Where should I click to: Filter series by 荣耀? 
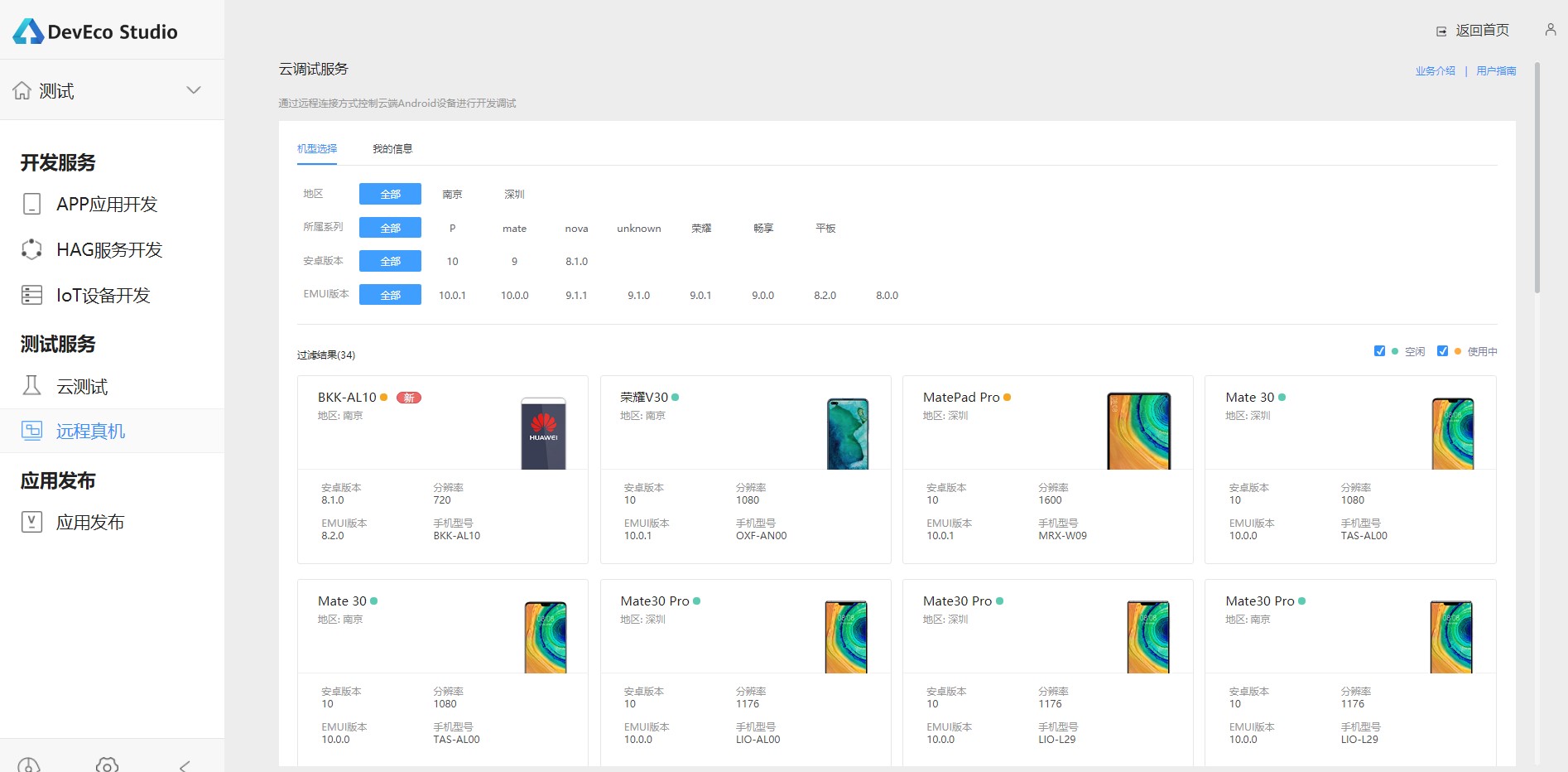[x=701, y=228]
